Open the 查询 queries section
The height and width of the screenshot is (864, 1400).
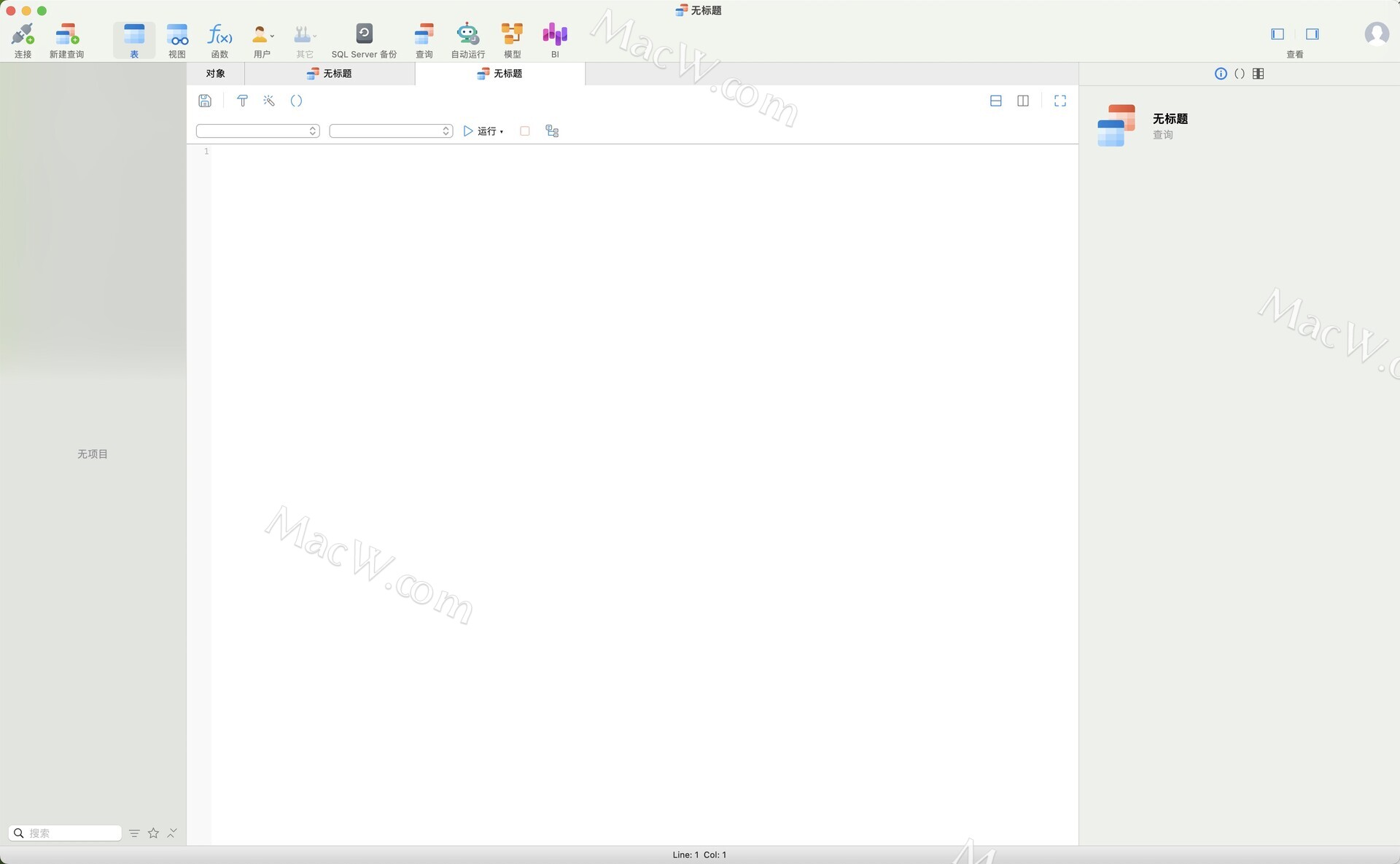click(x=424, y=41)
